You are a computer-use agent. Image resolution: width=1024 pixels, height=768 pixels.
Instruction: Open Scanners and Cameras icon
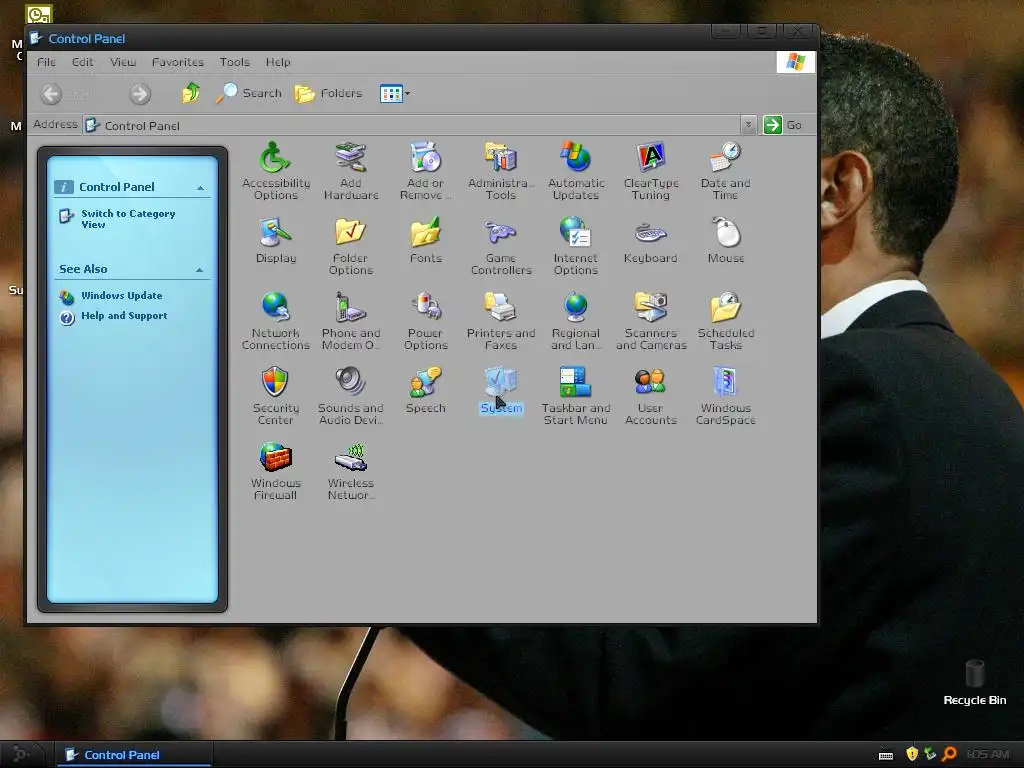pos(651,321)
